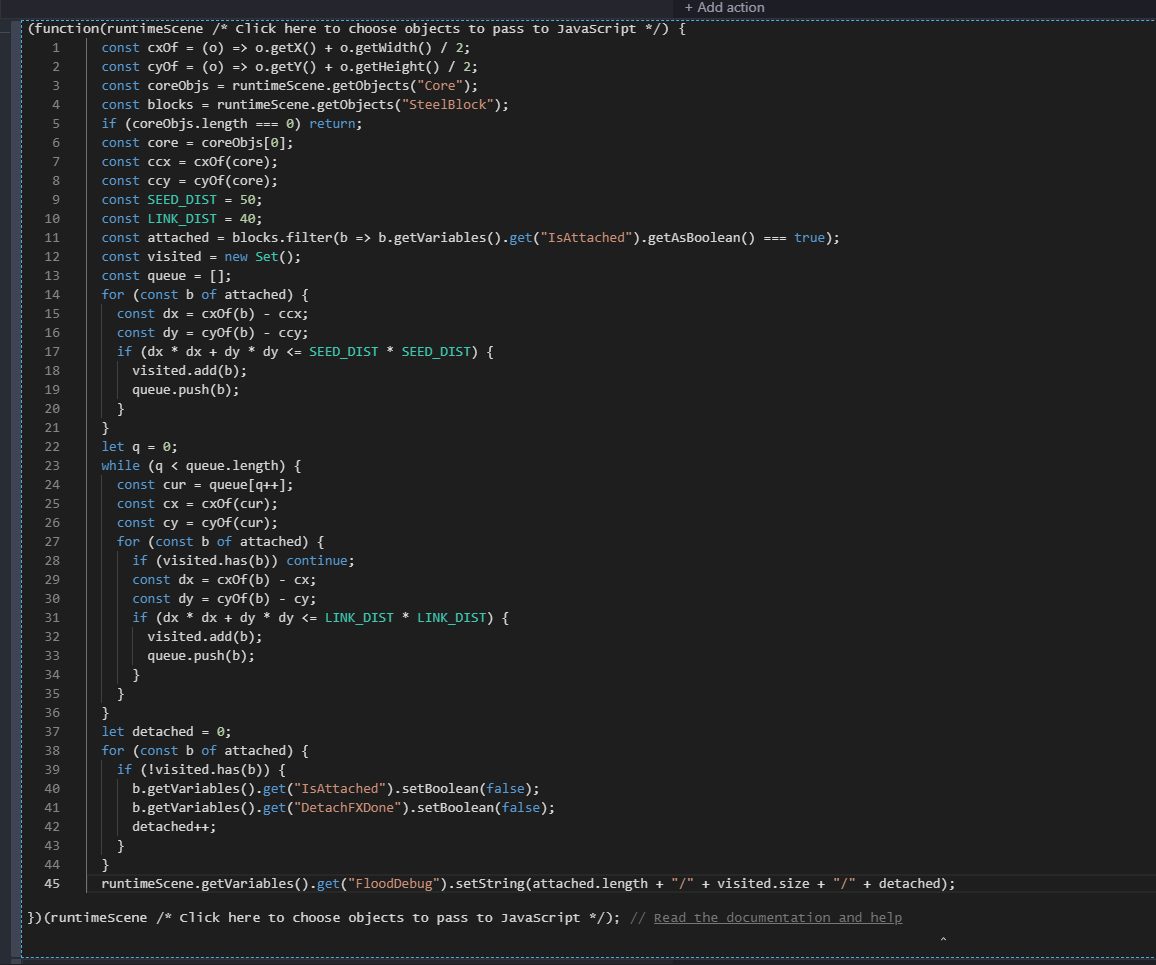The image size is (1156, 965).
Task: Click line number 31 in the gutter
Action: 52,618
